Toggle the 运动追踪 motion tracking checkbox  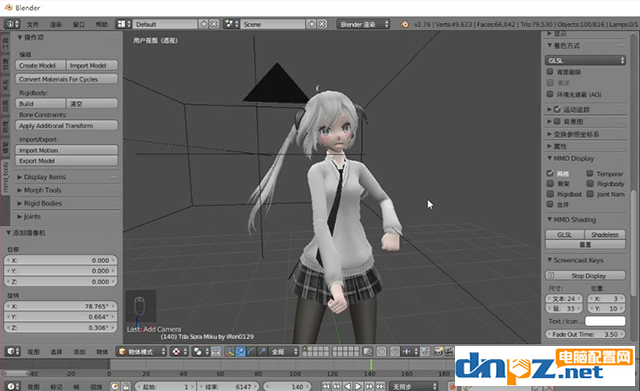pyautogui.click(x=557, y=109)
